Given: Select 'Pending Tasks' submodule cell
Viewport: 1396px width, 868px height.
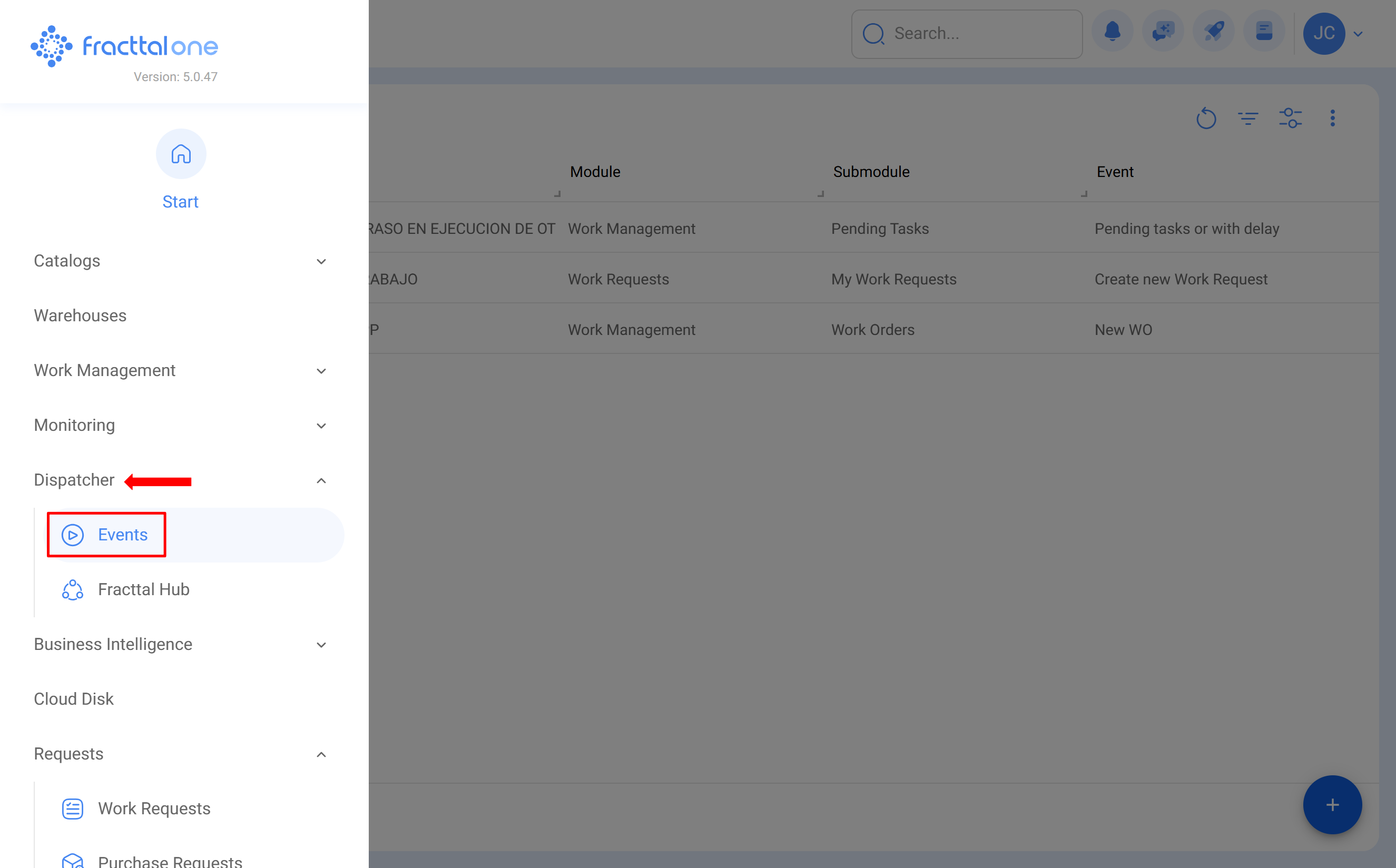Looking at the screenshot, I should pos(879,229).
